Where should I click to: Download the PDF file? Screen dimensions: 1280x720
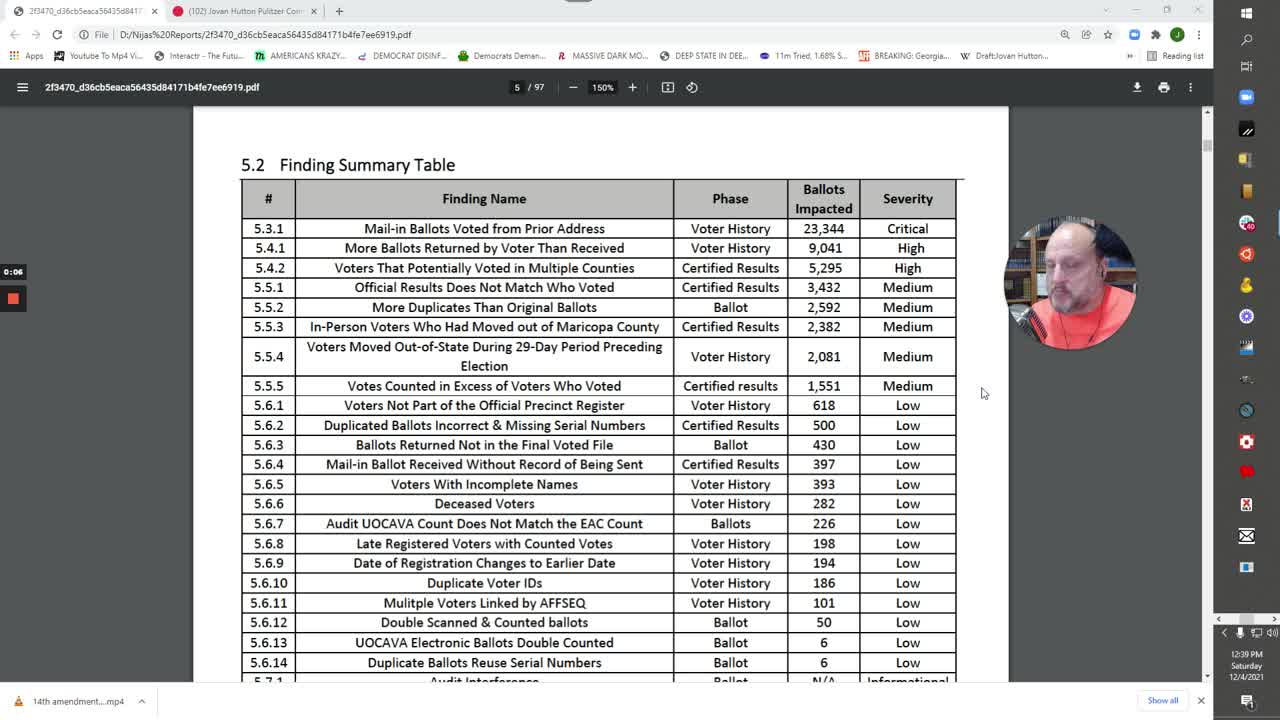click(x=1137, y=87)
